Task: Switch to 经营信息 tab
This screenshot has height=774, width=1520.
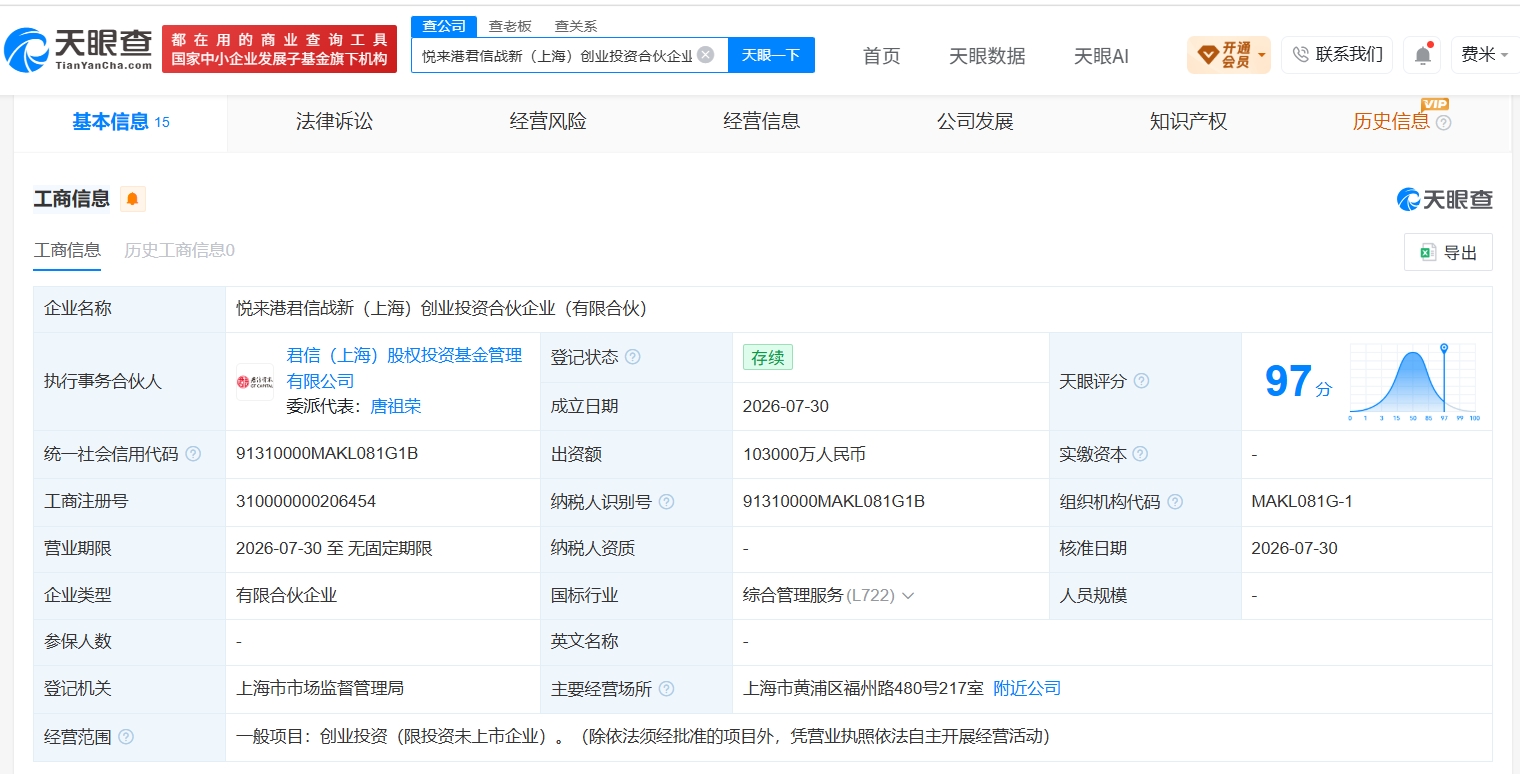Action: point(762,122)
